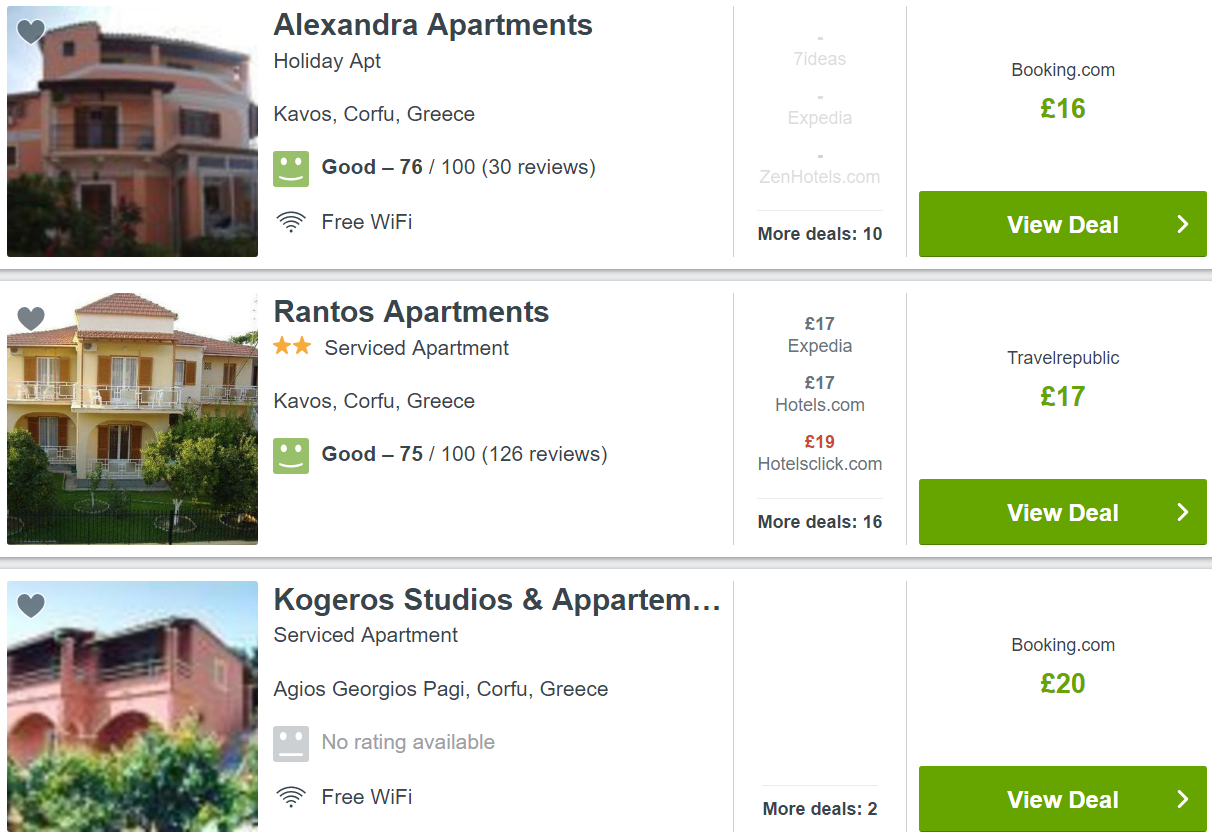View Deal for Alexandra Apartments at £16
This screenshot has height=838, width=1212.
pos(1063,224)
